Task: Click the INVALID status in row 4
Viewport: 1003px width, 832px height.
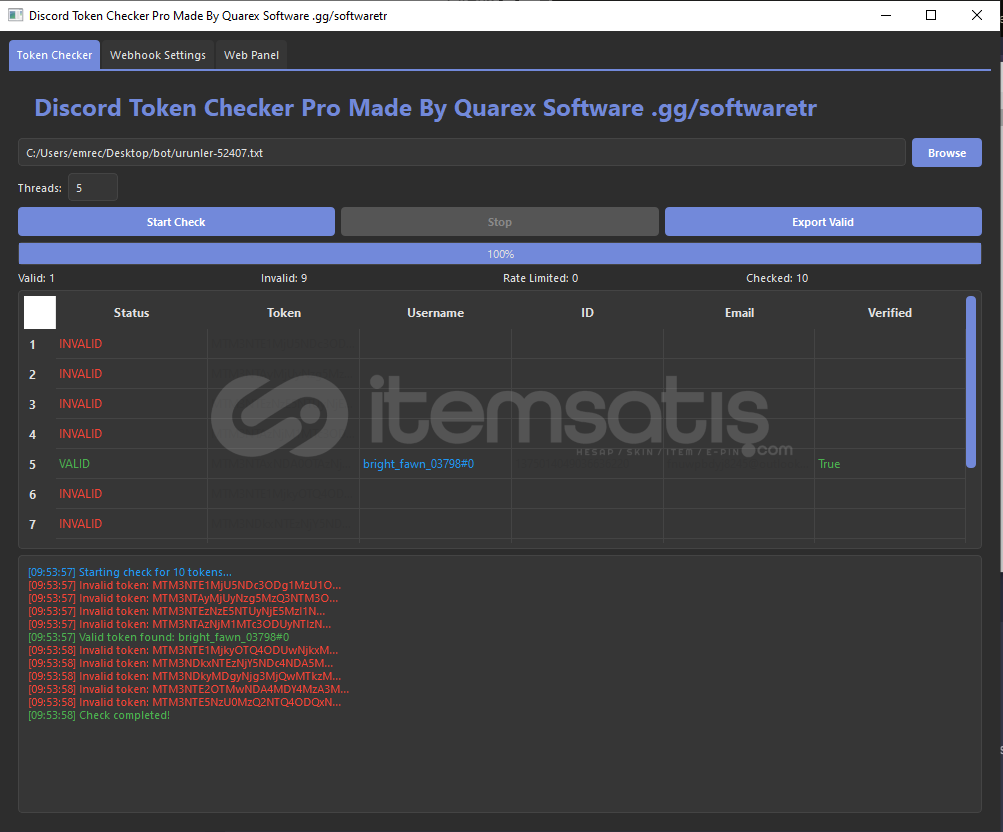Action: 81,434
